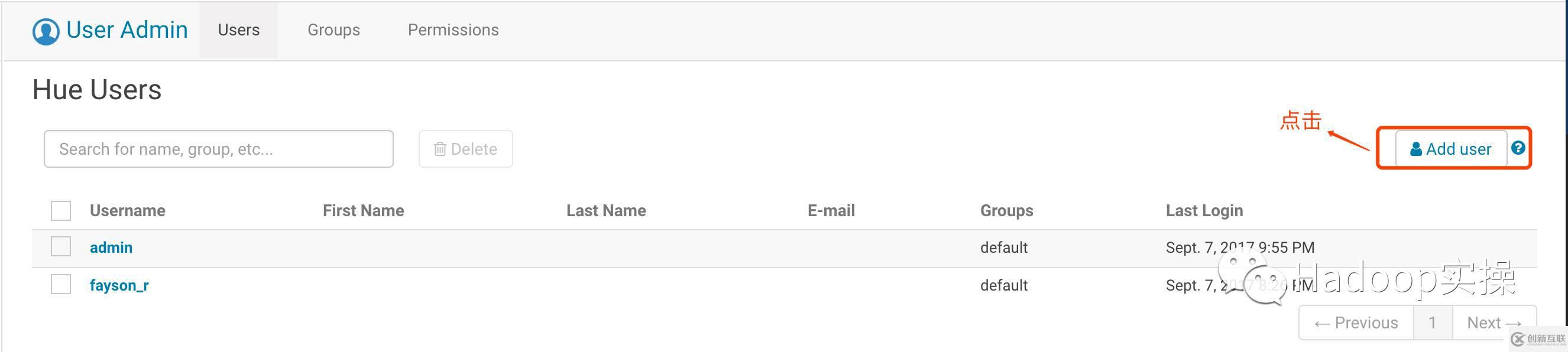Click the User Admin title link
Viewport: 1568px width, 352px height.
point(127,30)
